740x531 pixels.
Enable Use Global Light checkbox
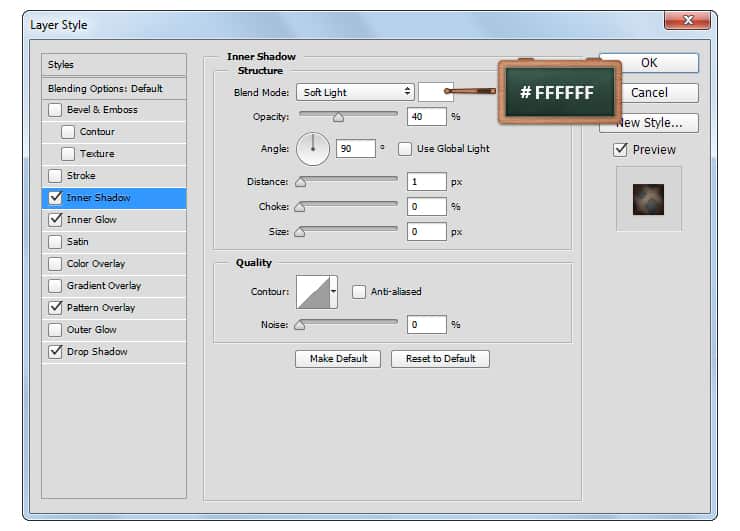[x=405, y=149]
